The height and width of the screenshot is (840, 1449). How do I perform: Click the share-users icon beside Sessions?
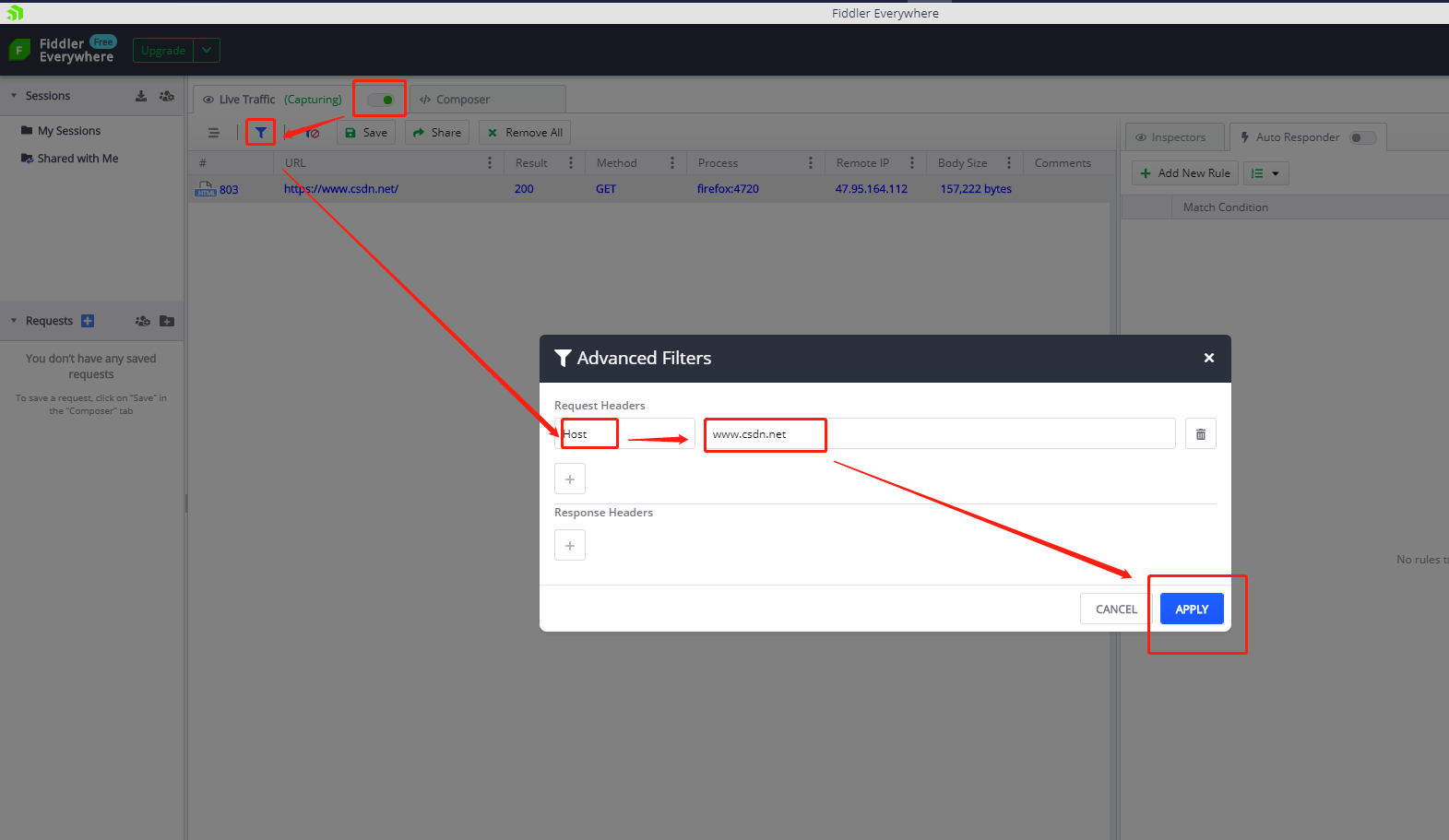[167, 96]
